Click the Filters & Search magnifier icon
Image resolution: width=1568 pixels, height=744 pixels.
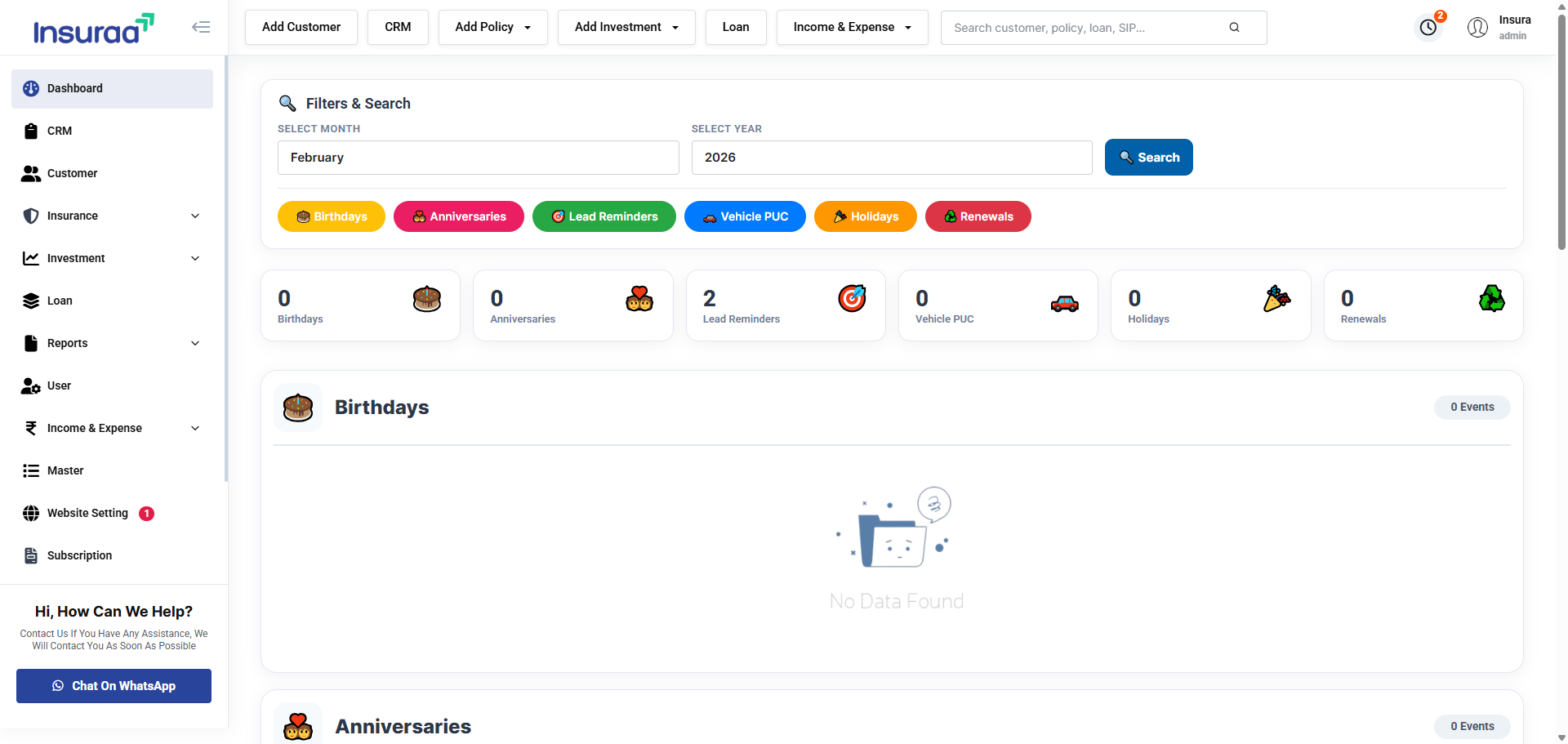(287, 103)
